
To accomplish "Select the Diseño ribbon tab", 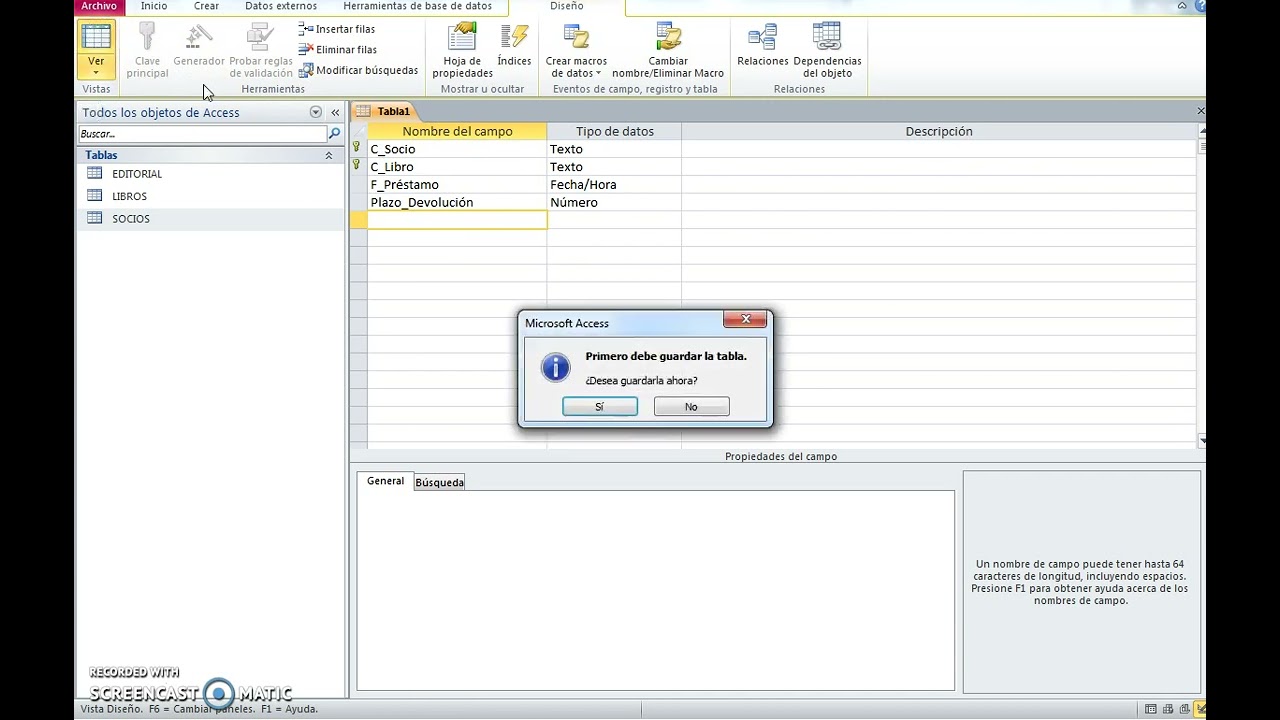I will pos(566,6).
